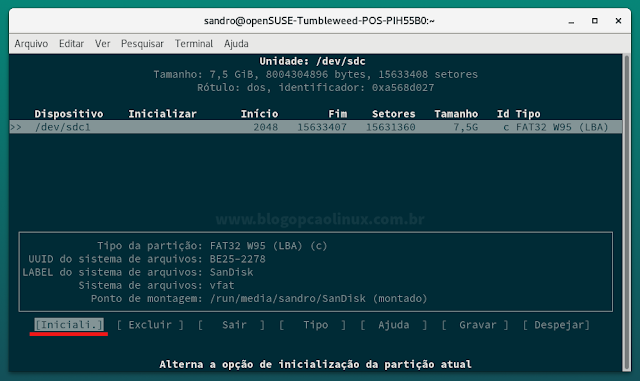Choose the [ Excluir ] option
Viewport: 640px width, 381px height.
[150, 325]
